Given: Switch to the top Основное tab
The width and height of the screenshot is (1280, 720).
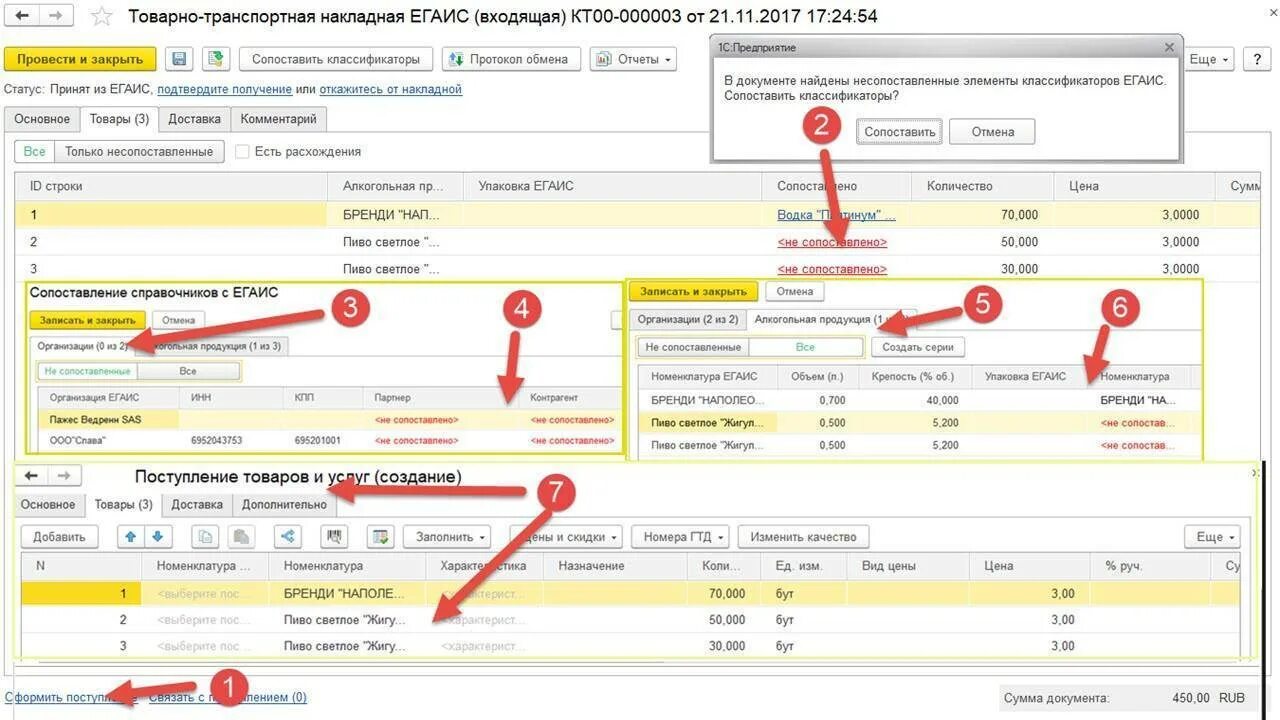Looking at the screenshot, I should pyautogui.click(x=42, y=119).
